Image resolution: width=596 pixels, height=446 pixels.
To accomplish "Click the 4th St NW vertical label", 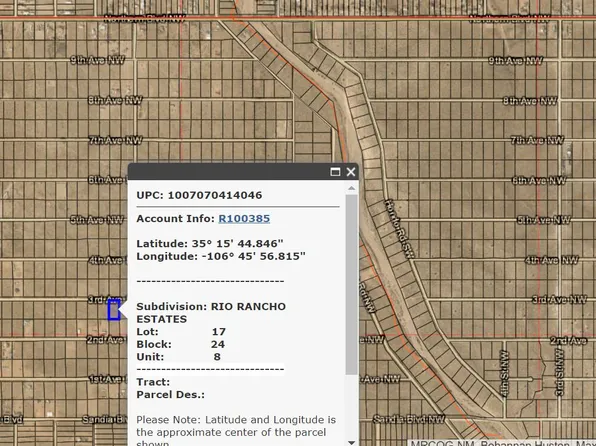I will 504,374.
